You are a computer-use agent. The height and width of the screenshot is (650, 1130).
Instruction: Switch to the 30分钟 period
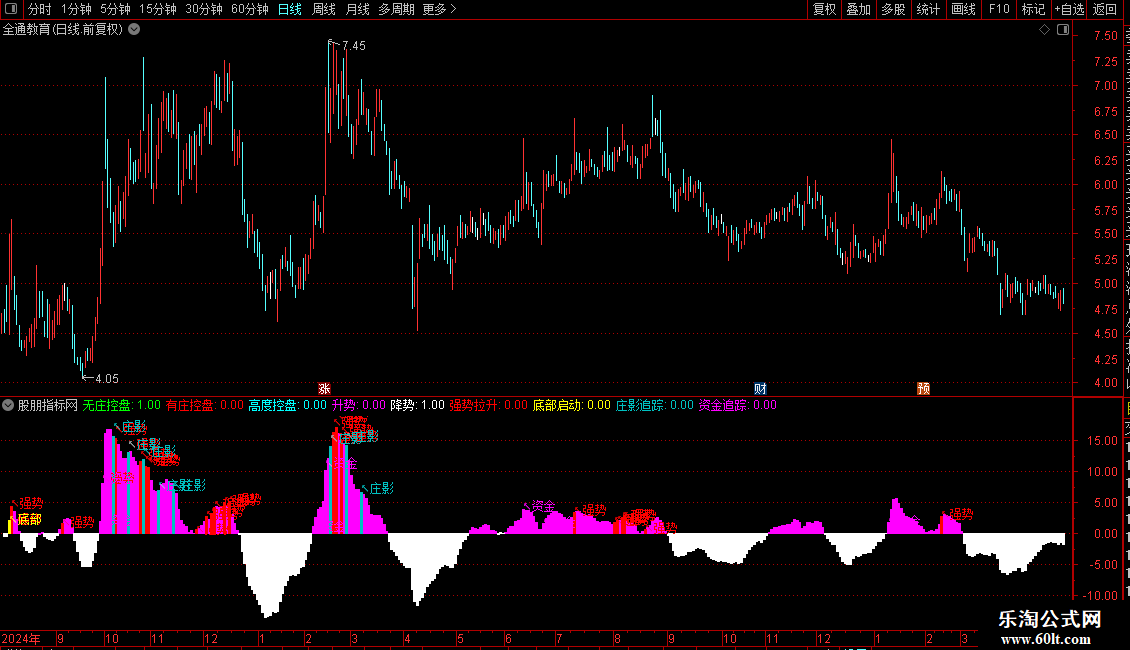[x=204, y=9]
